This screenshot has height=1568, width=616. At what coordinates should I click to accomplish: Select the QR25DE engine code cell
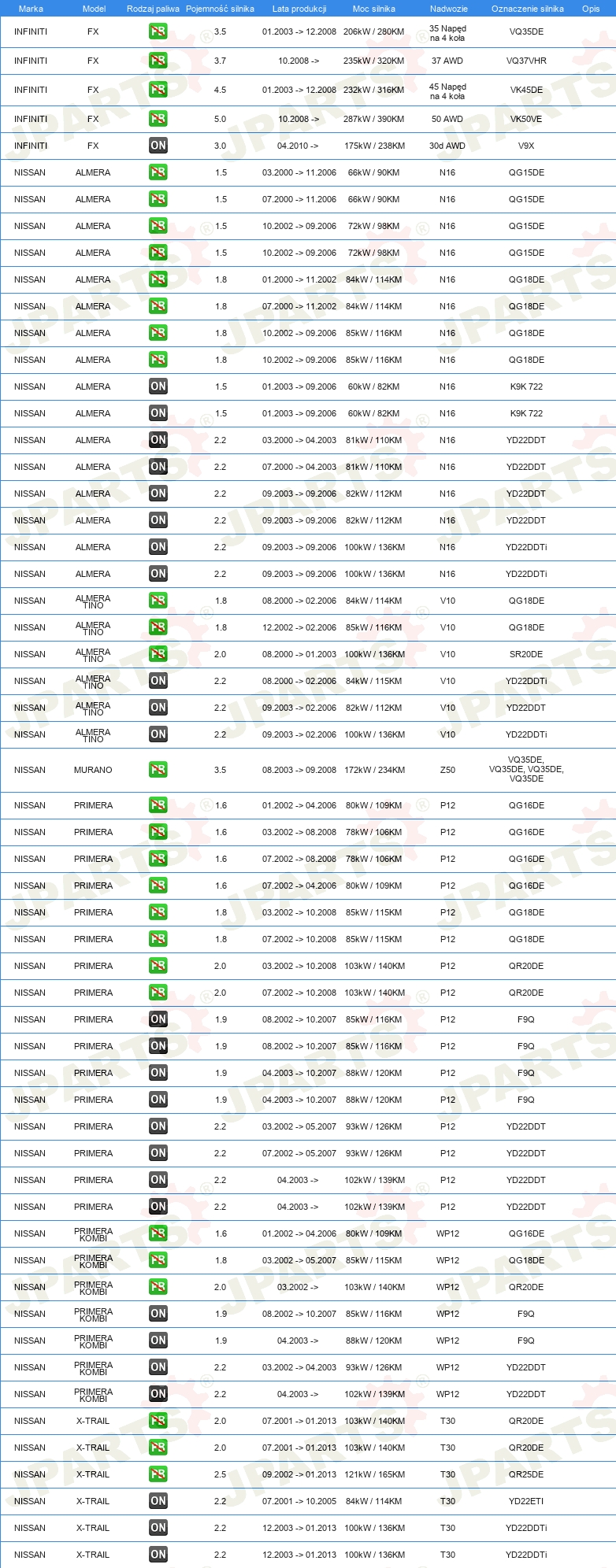(526, 1474)
